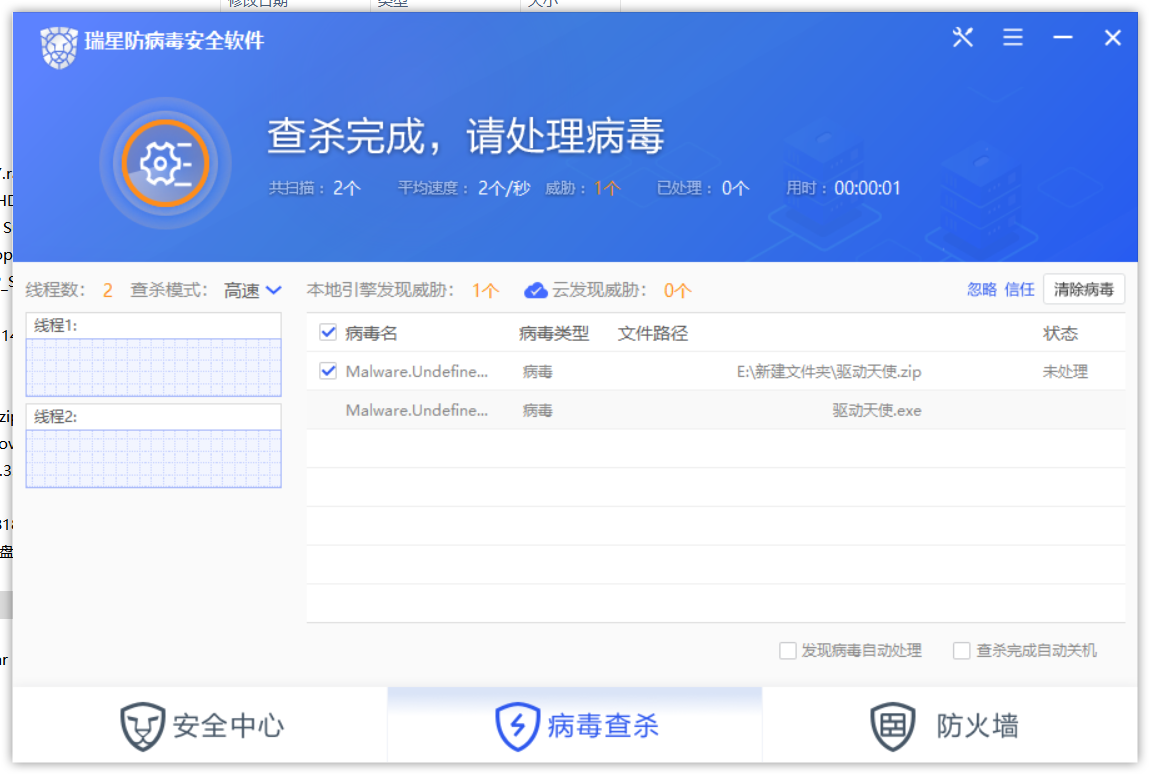Open the hamburger main menu

click(x=1013, y=37)
